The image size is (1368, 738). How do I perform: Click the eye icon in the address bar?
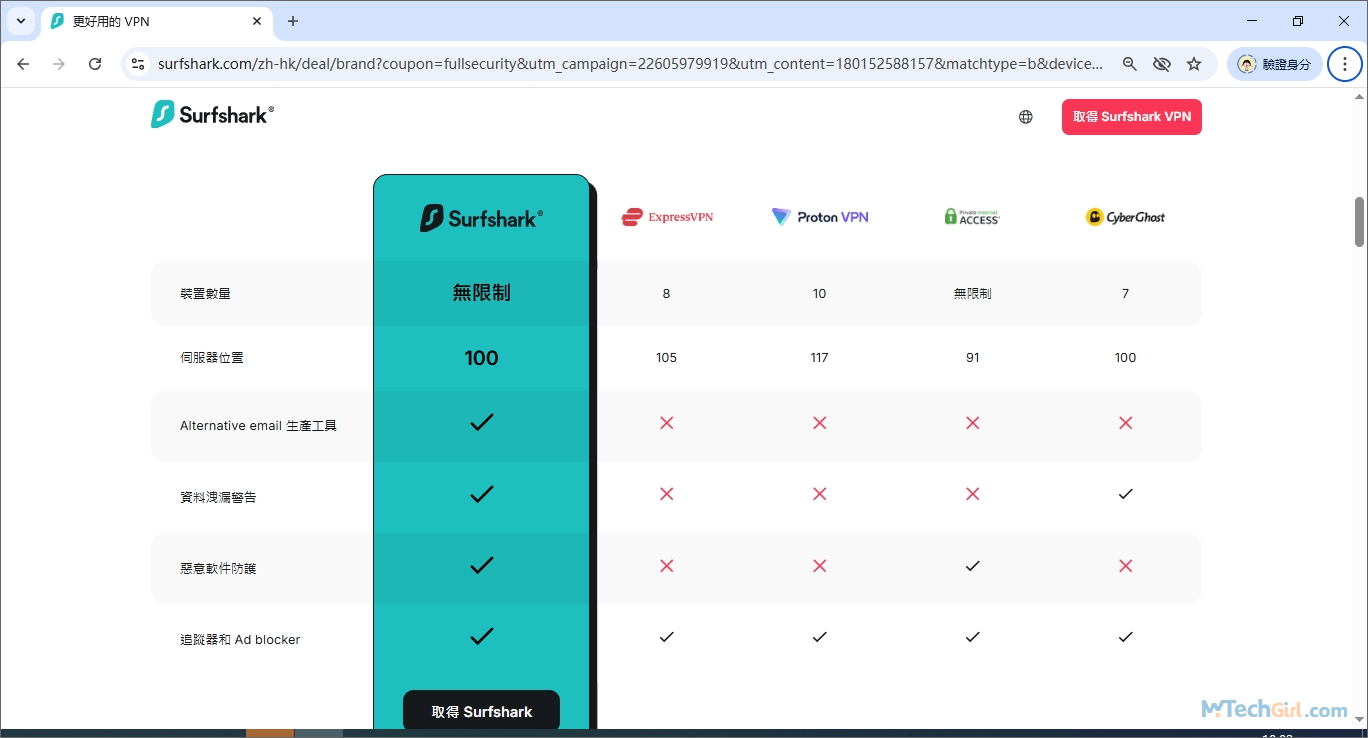click(1162, 63)
